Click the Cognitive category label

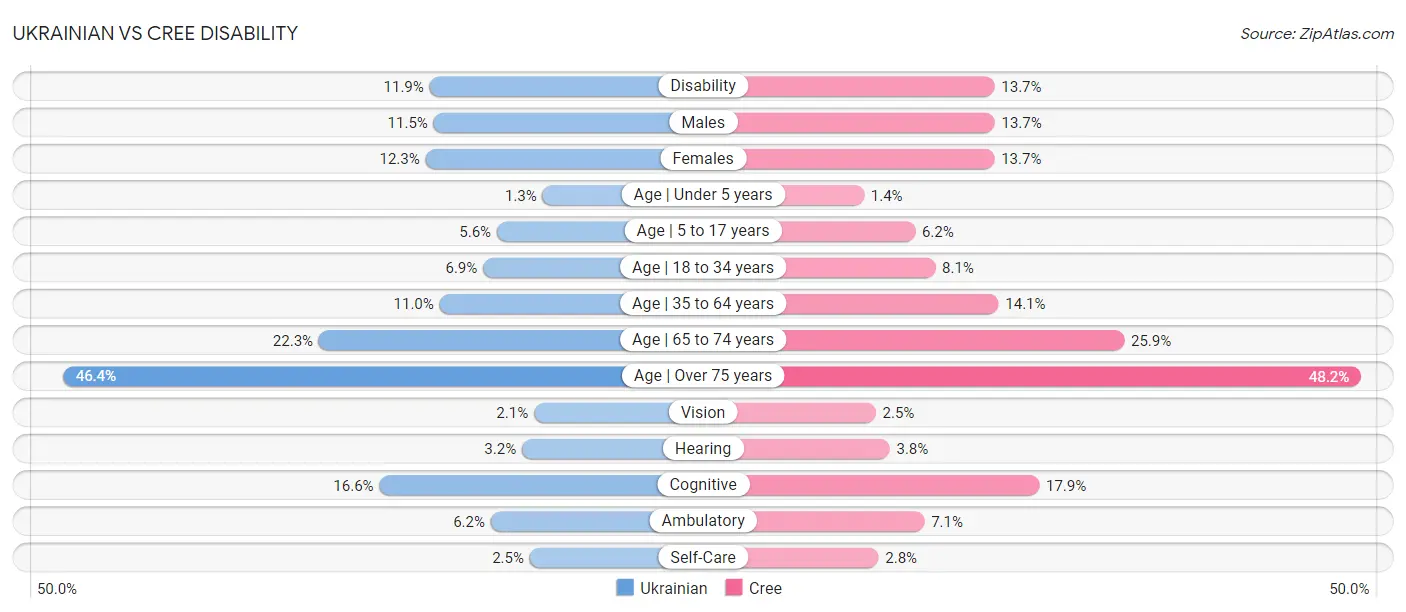703,484
